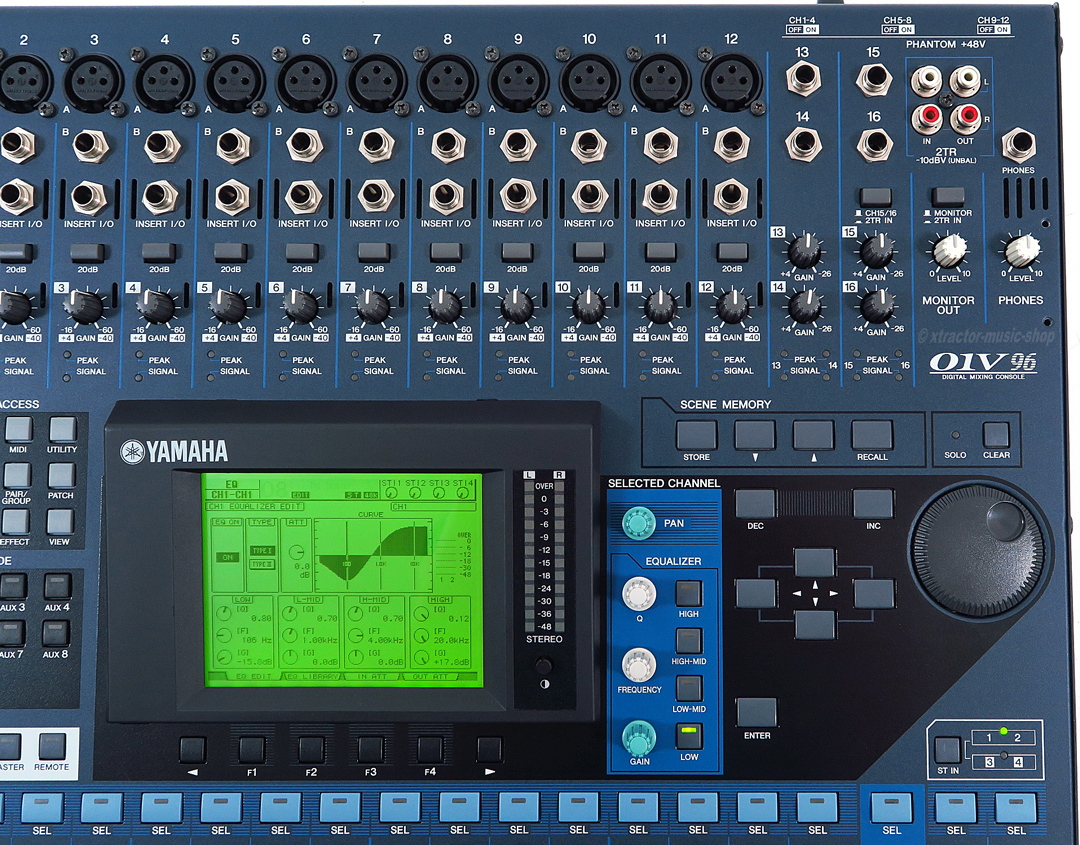
Task: Switch to the EQ LIBRARY tab on LCD
Action: pyautogui.click(x=312, y=677)
